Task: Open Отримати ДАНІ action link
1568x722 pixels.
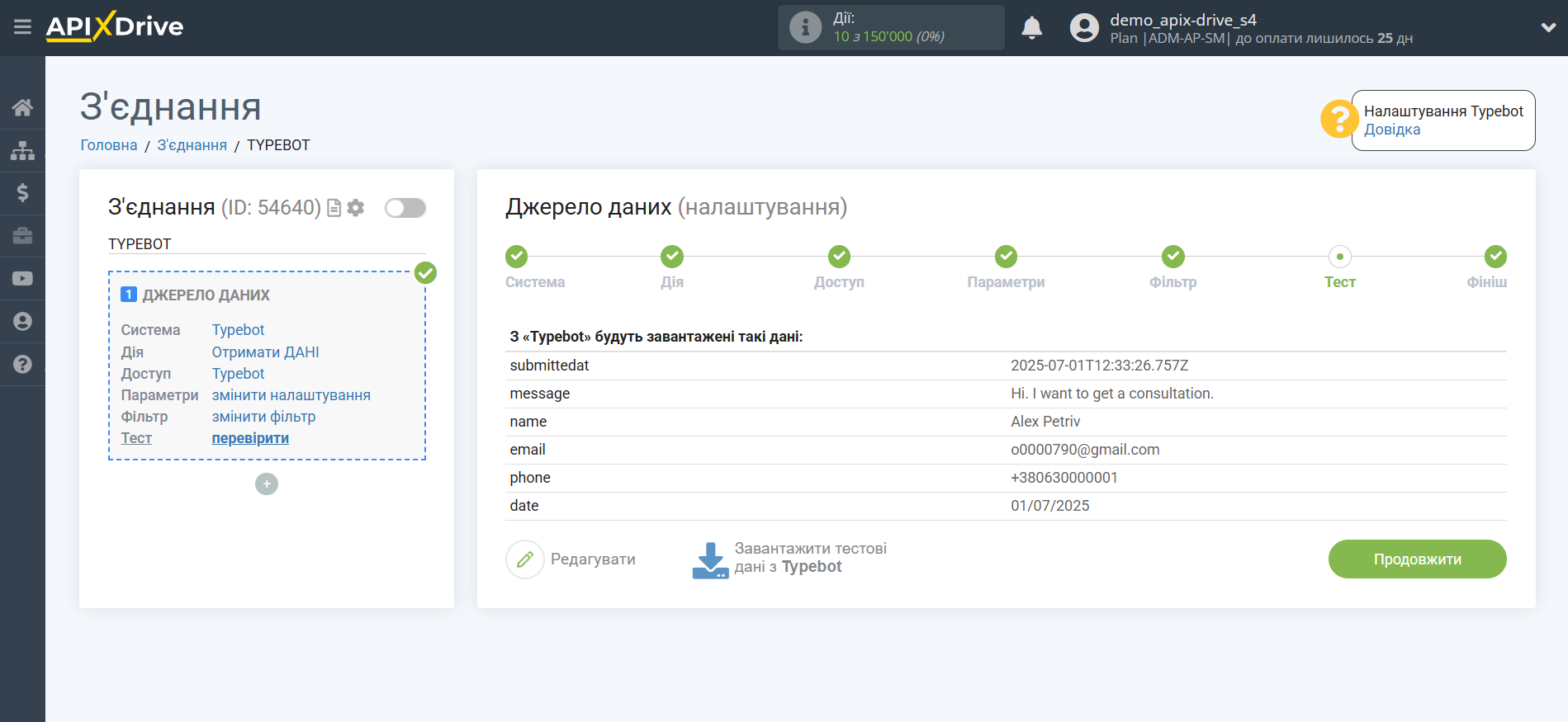Action: [265, 352]
